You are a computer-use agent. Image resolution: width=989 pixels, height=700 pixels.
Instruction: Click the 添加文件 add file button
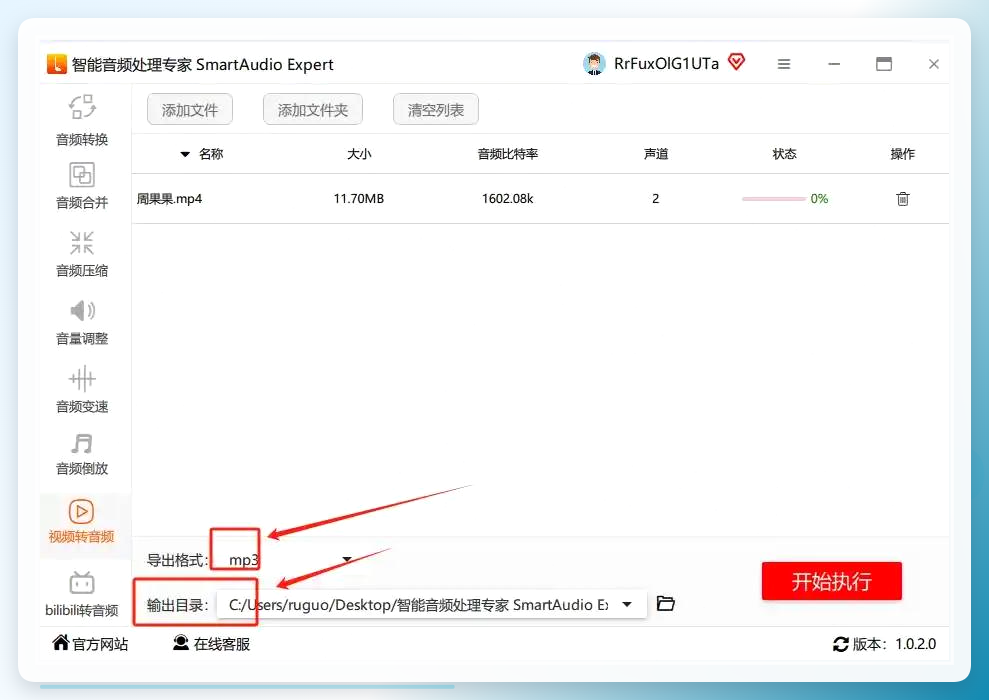point(190,110)
